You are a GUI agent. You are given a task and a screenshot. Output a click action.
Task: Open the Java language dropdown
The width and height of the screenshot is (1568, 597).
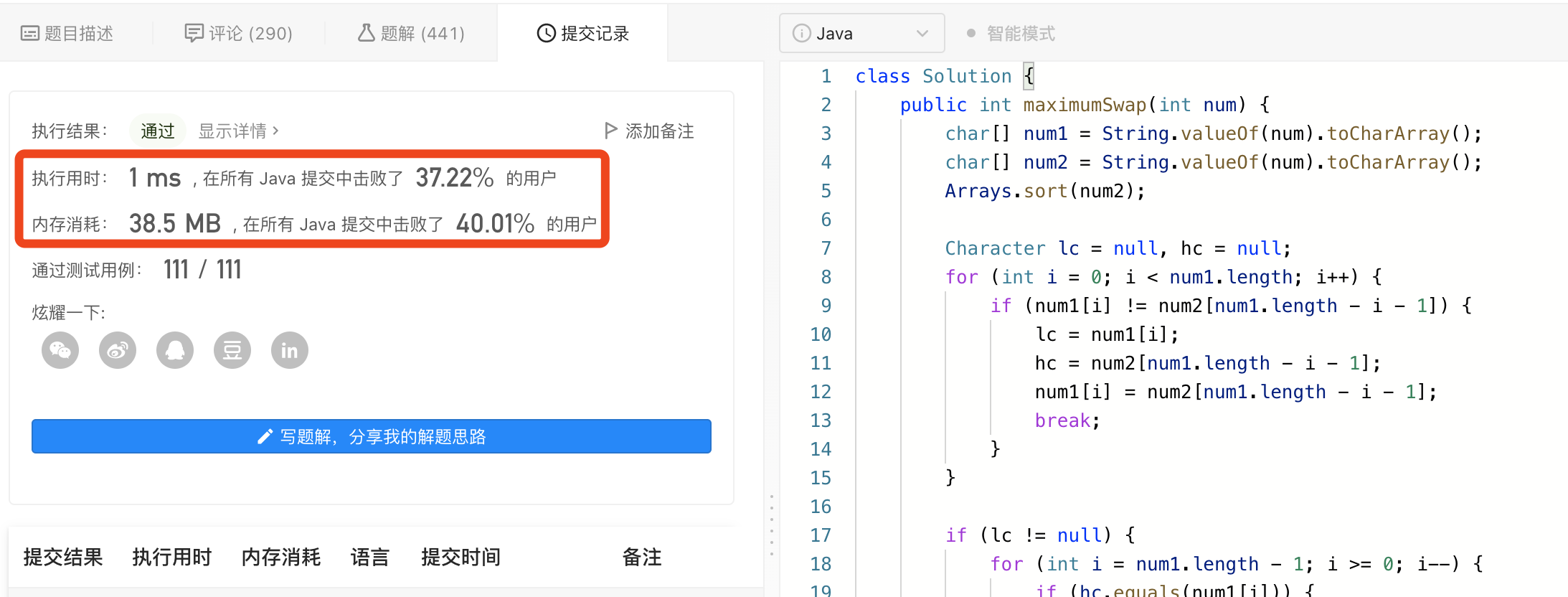861,33
